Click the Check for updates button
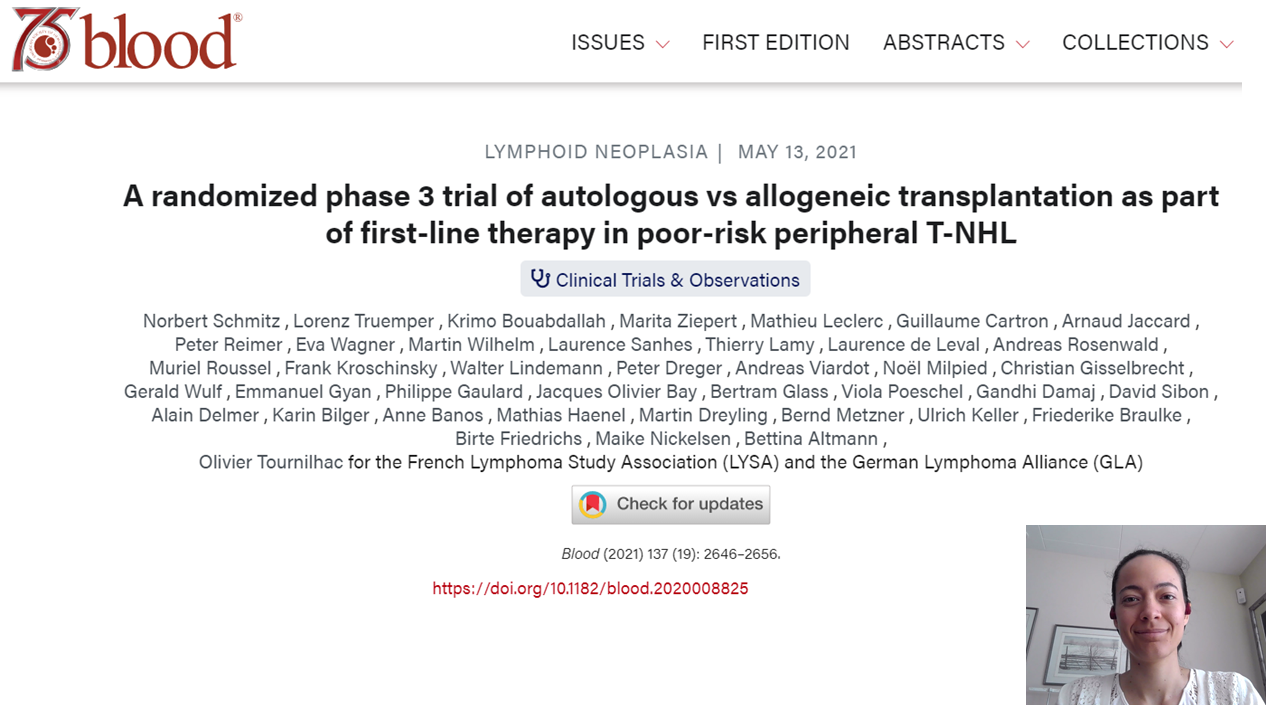Viewport: 1266px width, 705px height. point(670,504)
